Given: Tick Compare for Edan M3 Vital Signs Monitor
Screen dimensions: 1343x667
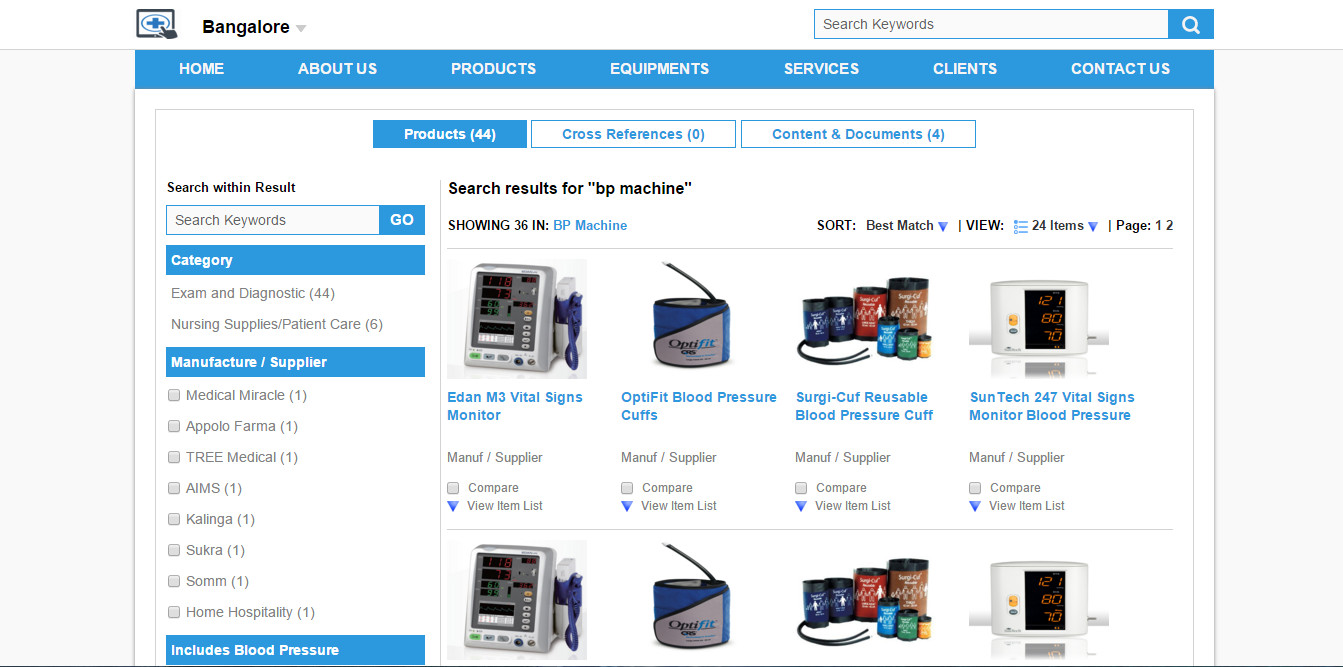Looking at the screenshot, I should [x=453, y=488].
